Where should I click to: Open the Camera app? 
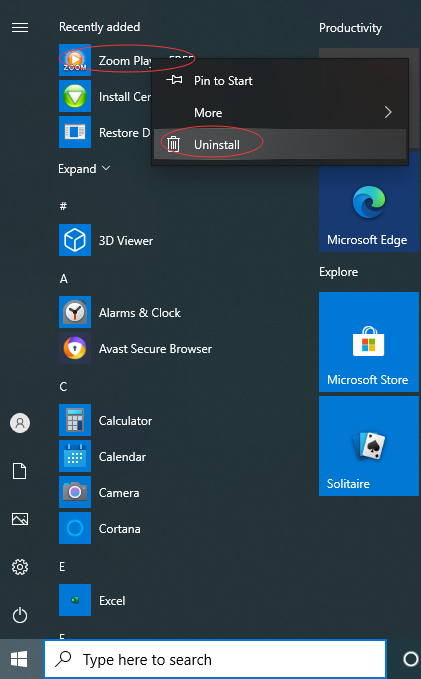[75, 492]
